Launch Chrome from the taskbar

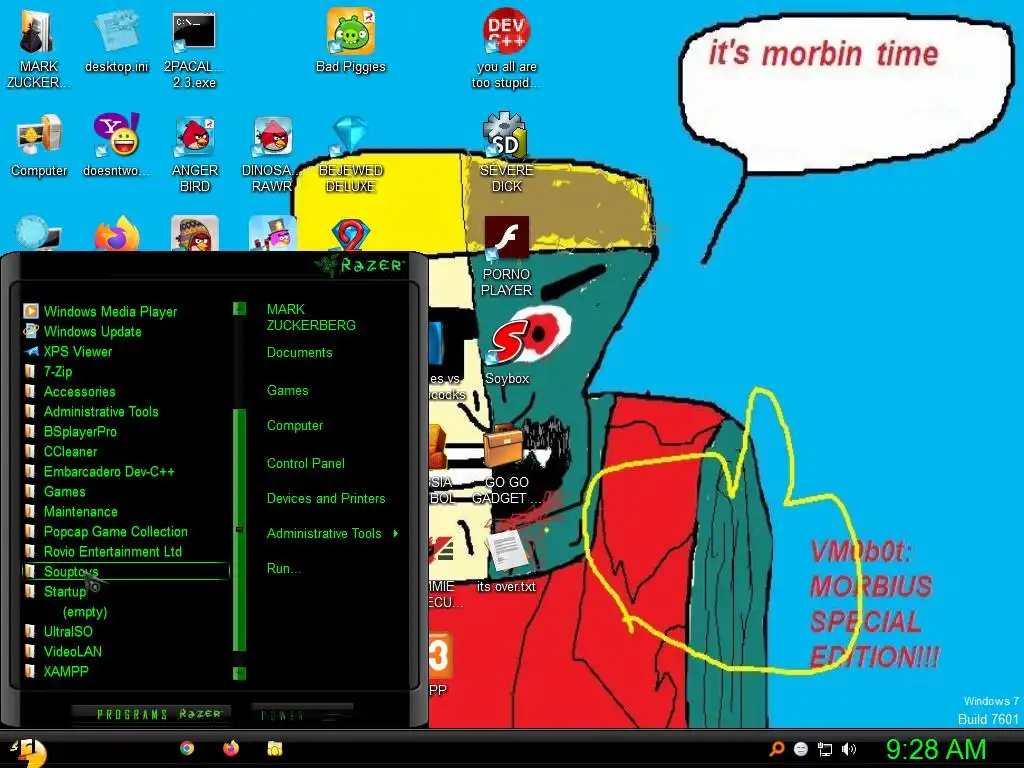[187, 748]
